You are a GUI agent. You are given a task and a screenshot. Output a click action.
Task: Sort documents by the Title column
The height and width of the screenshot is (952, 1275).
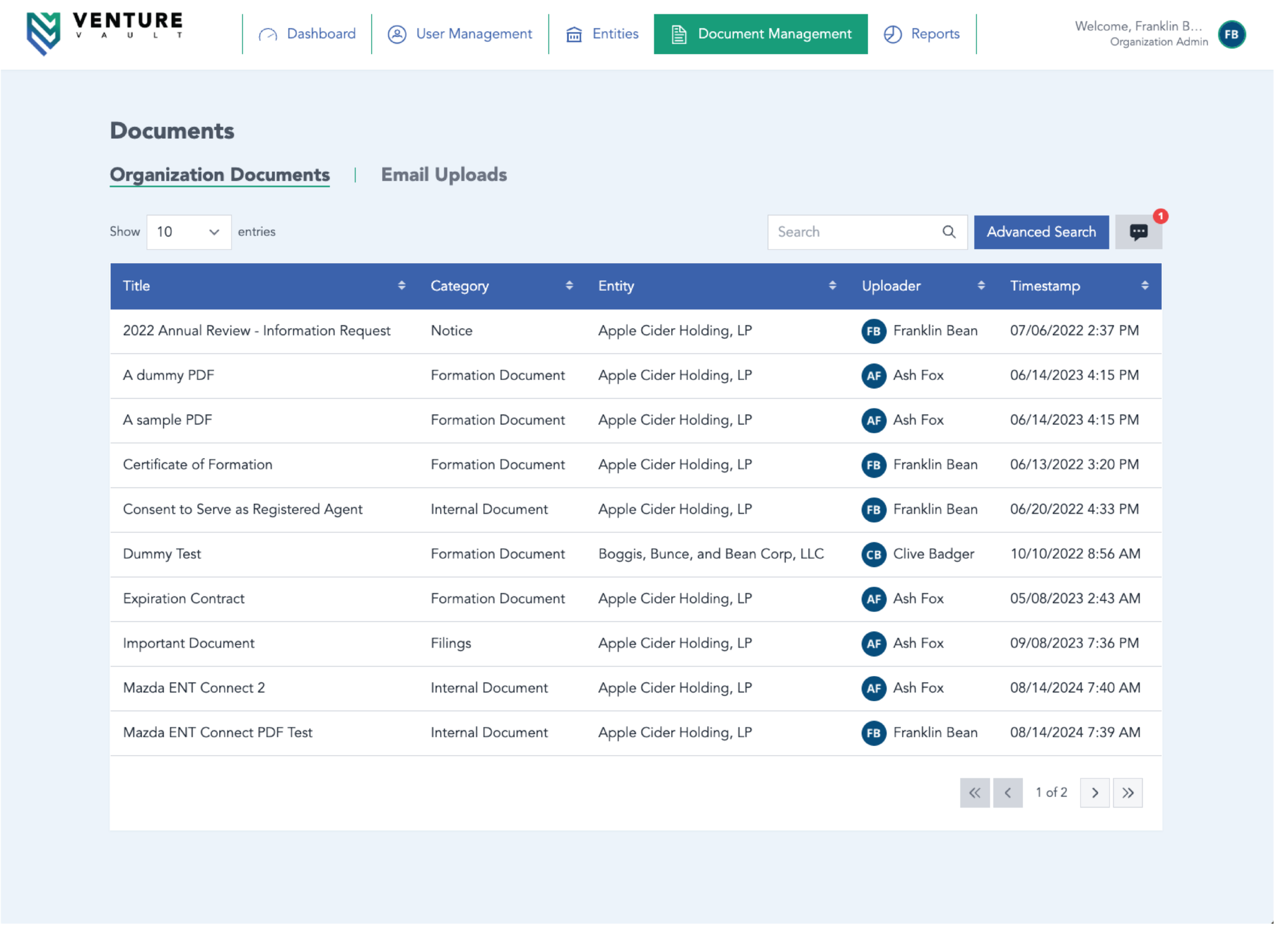pyautogui.click(x=402, y=286)
